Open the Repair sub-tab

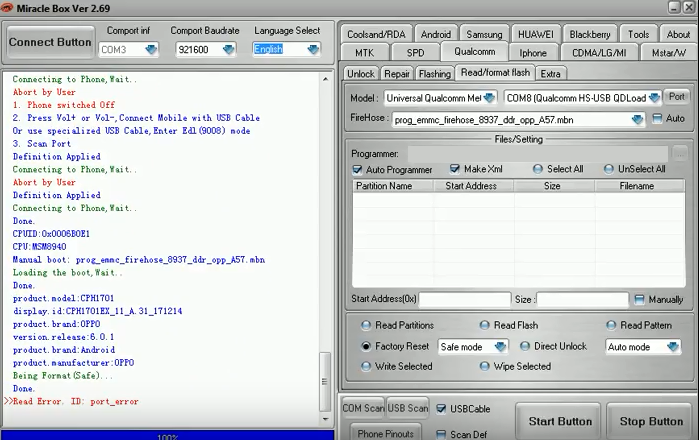click(x=397, y=74)
